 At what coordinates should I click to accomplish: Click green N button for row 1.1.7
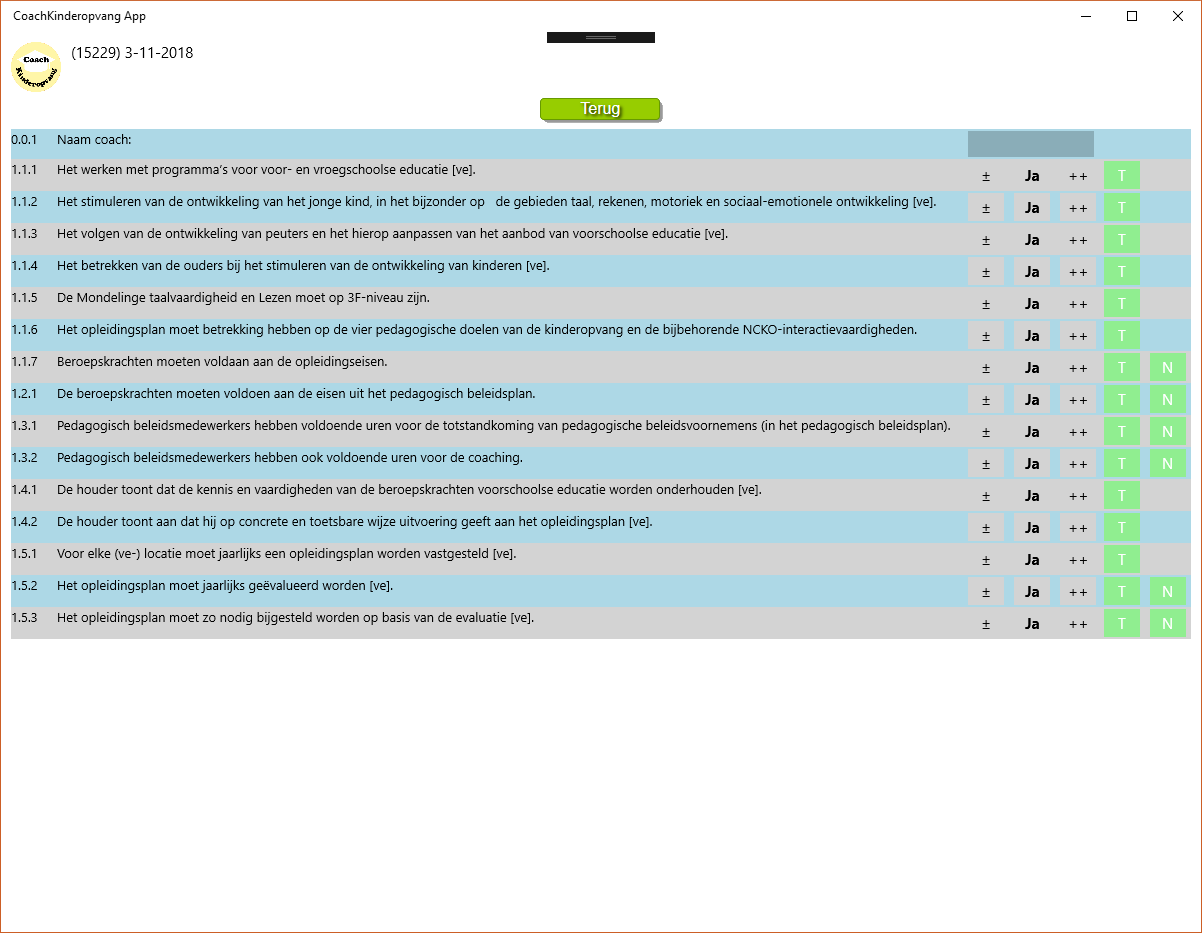pyautogui.click(x=1168, y=368)
